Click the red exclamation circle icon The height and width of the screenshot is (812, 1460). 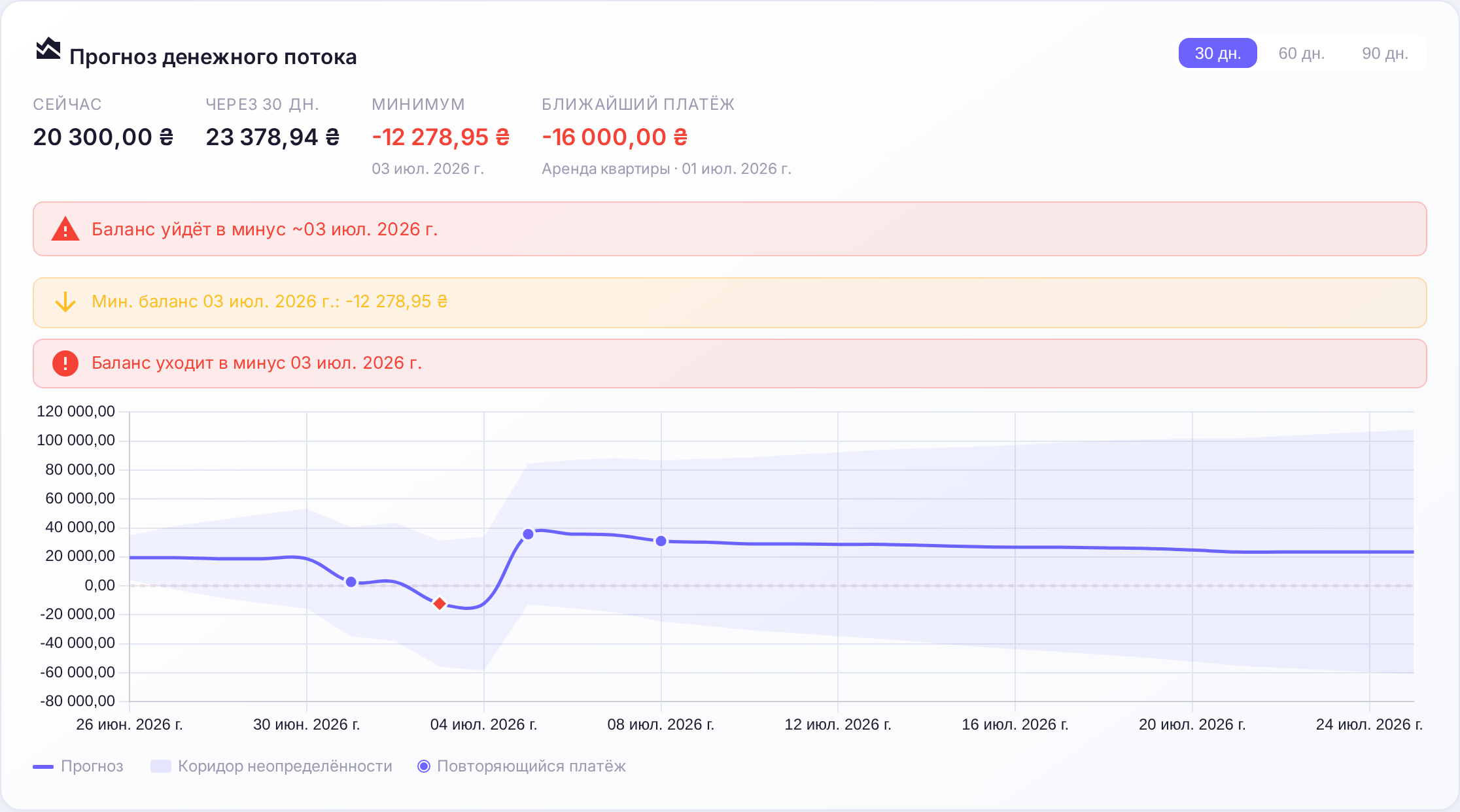[x=65, y=363]
